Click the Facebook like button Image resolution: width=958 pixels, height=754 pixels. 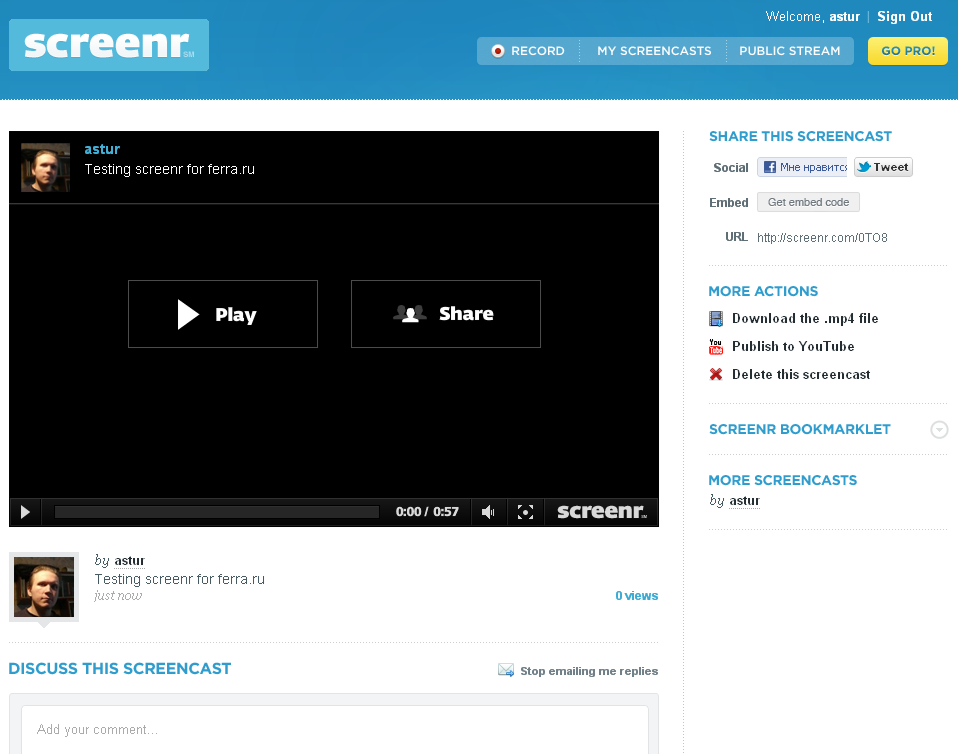point(802,168)
